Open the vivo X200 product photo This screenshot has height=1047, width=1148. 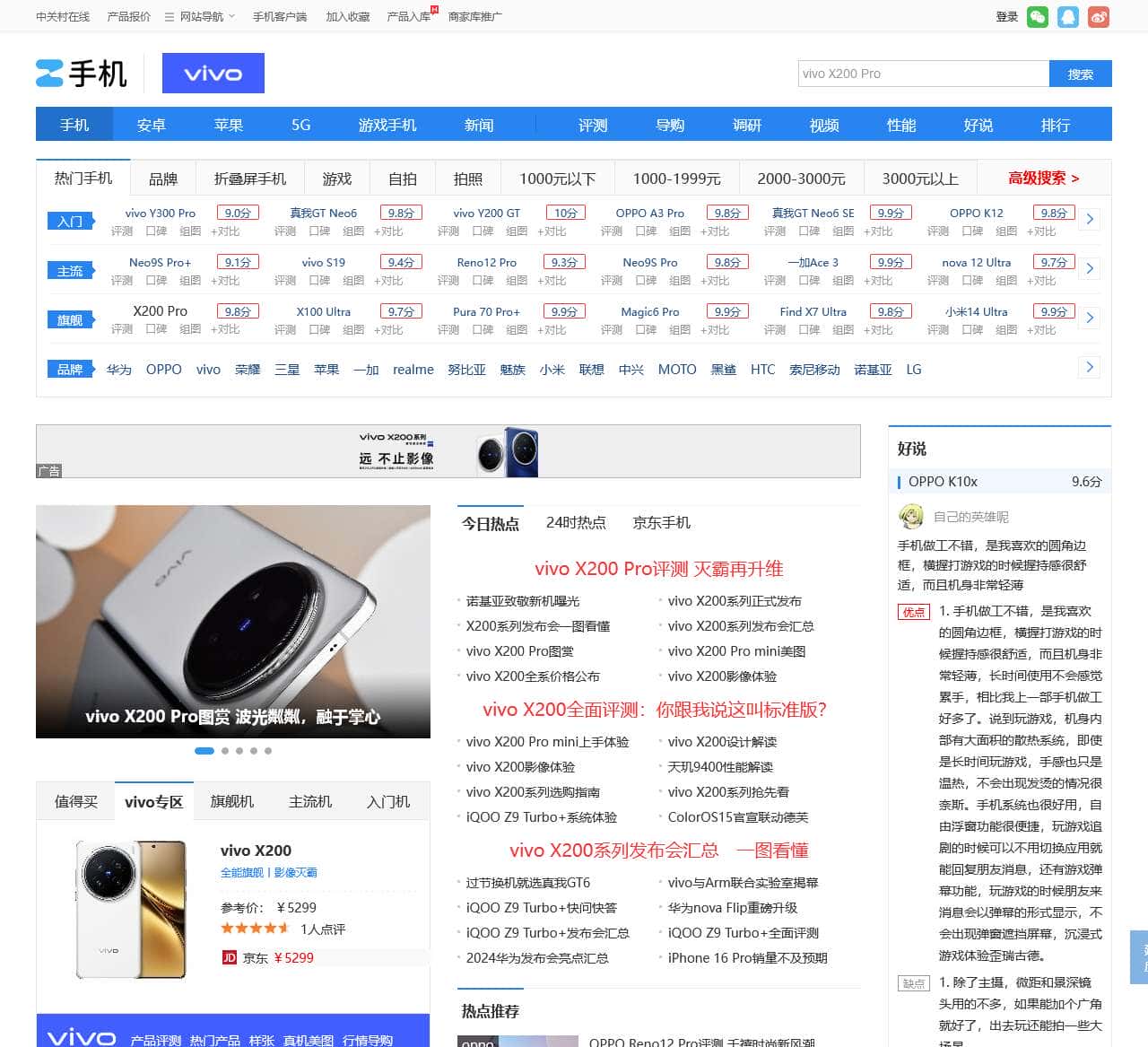point(131,909)
